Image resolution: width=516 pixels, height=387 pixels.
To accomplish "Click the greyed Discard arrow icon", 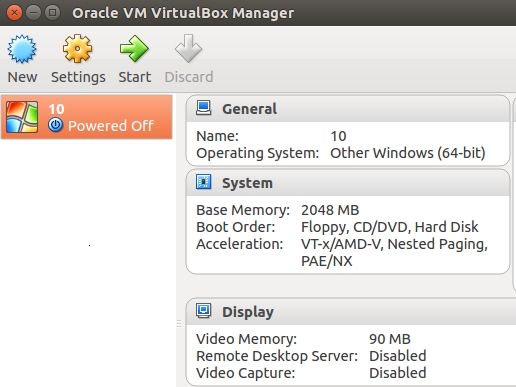I will point(188,49).
